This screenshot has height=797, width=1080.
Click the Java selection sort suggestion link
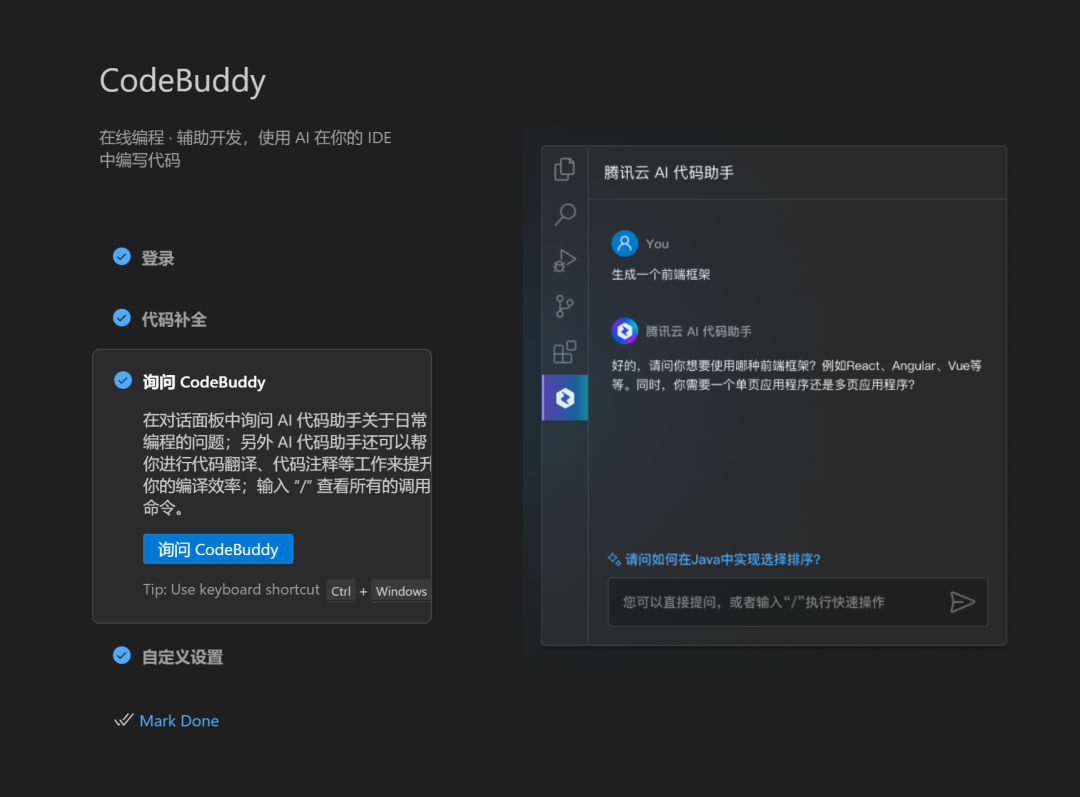pos(723,559)
